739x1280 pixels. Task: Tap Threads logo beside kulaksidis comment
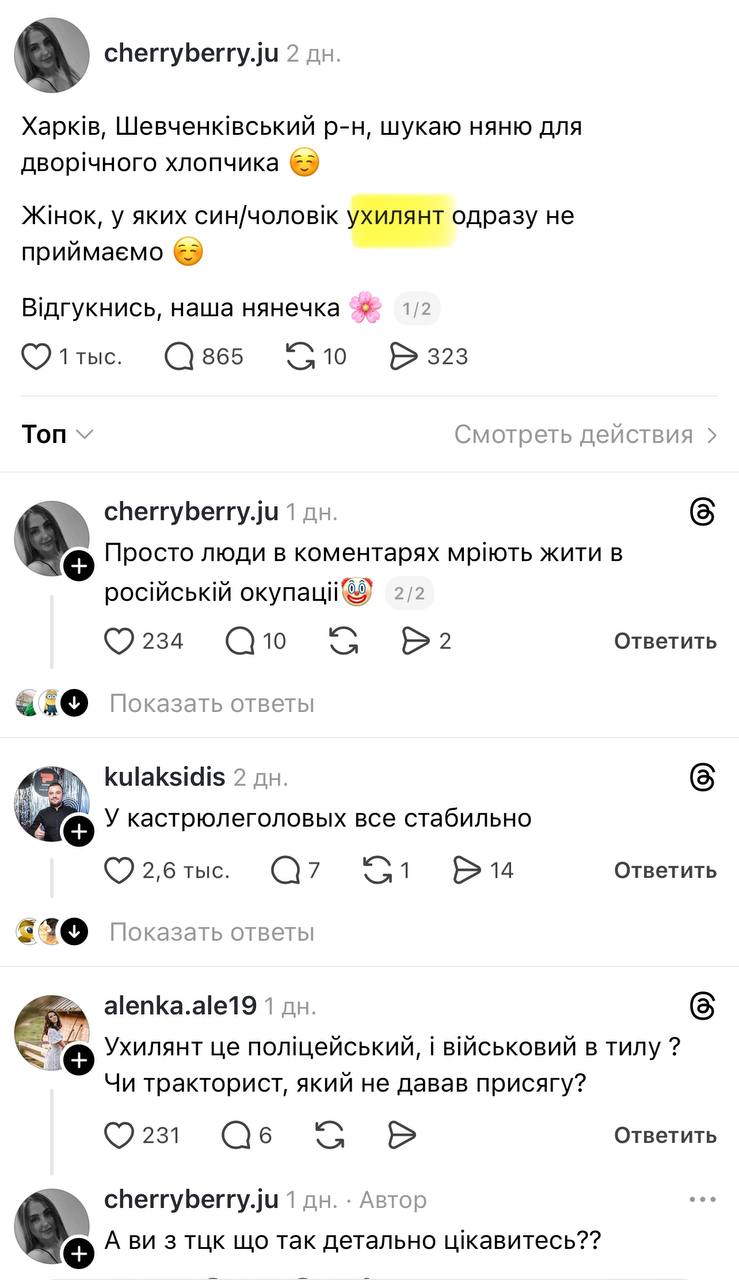point(703,777)
